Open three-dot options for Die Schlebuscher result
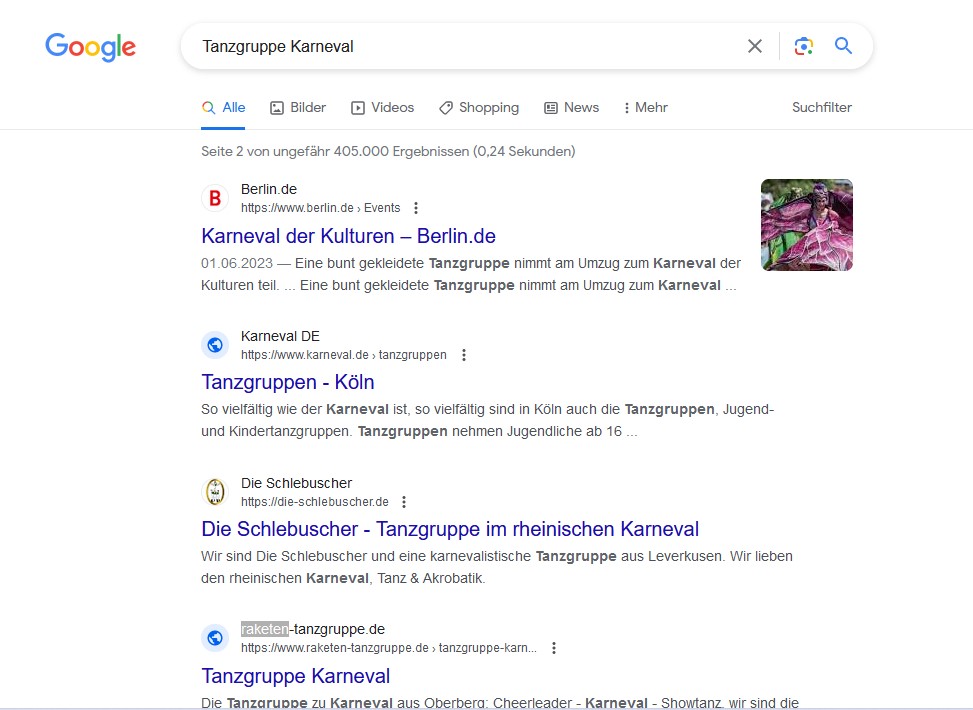The width and height of the screenshot is (973, 710). tap(404, 502)
